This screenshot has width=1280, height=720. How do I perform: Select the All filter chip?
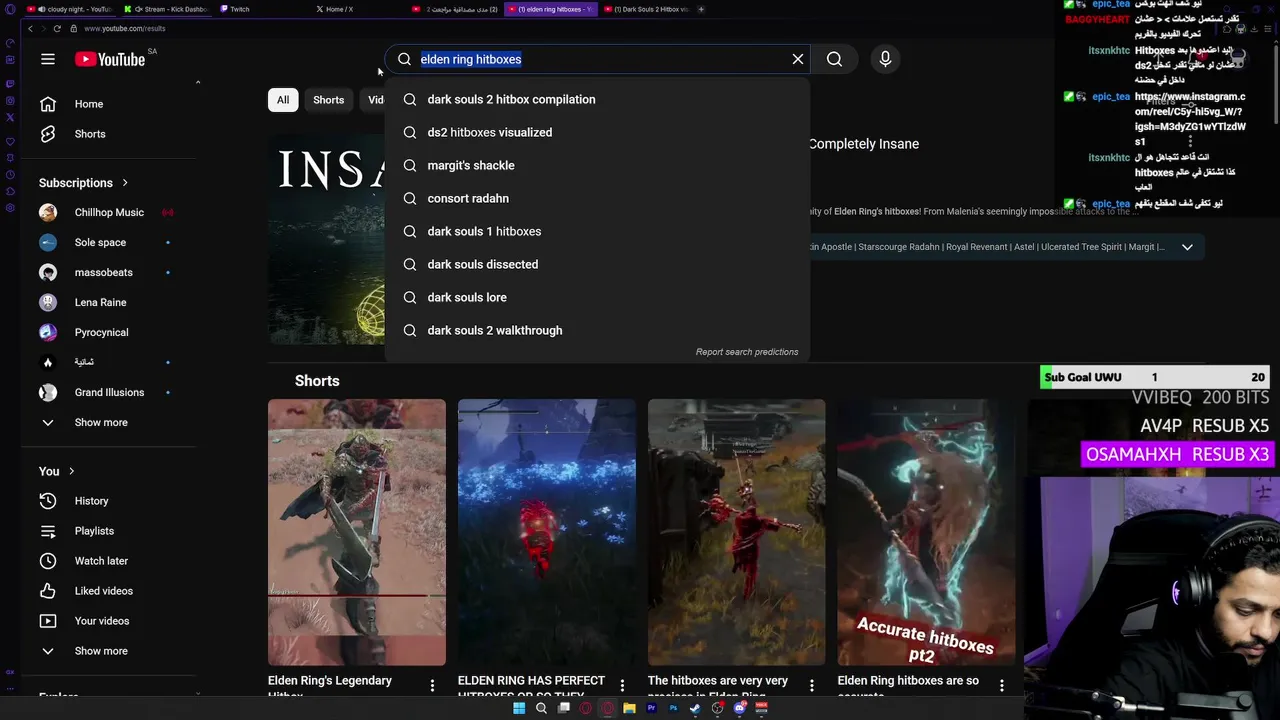[x=283, y=100]
